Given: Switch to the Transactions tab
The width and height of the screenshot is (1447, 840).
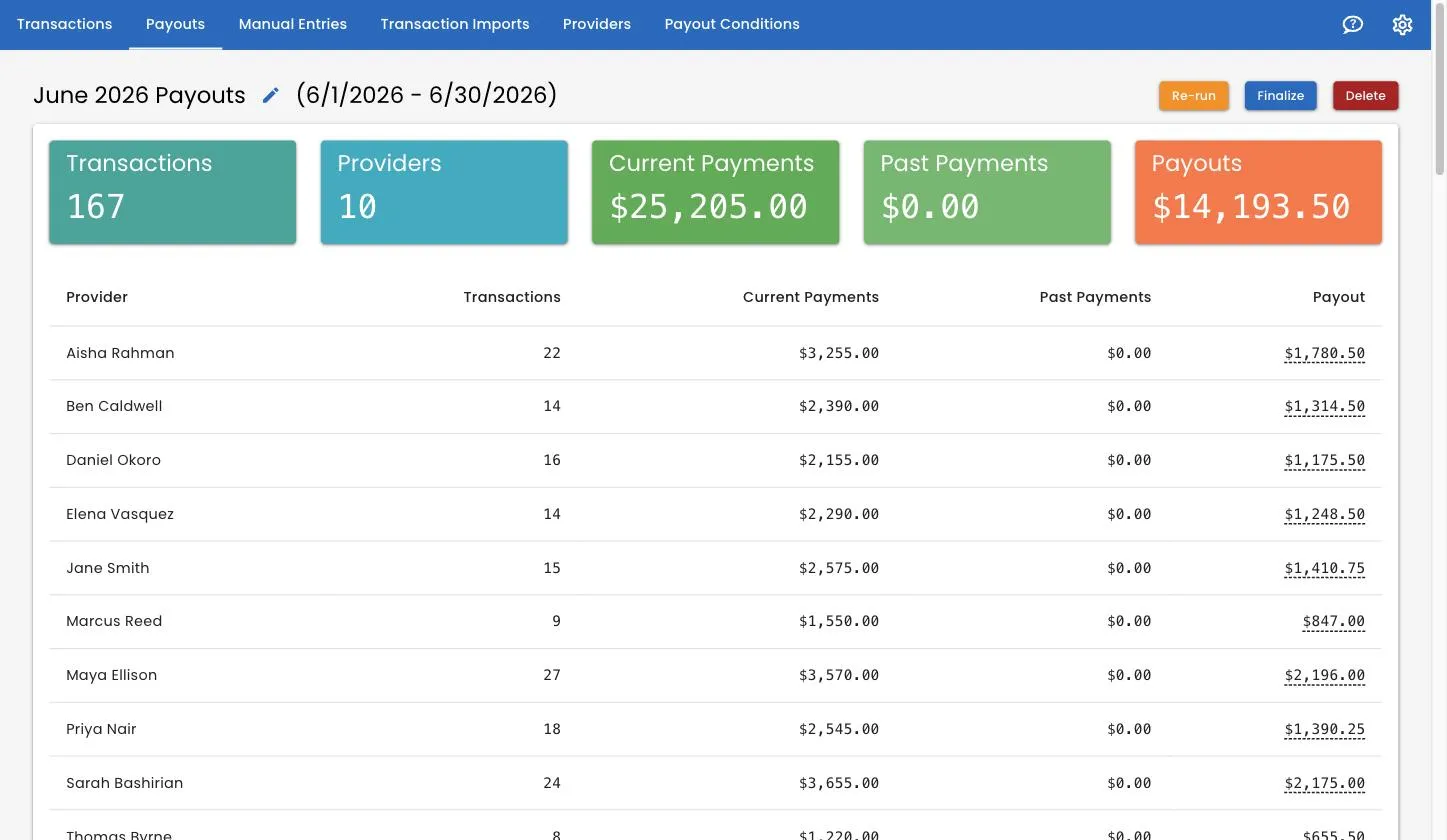Looking at the screenshot, I should [64, 24].
